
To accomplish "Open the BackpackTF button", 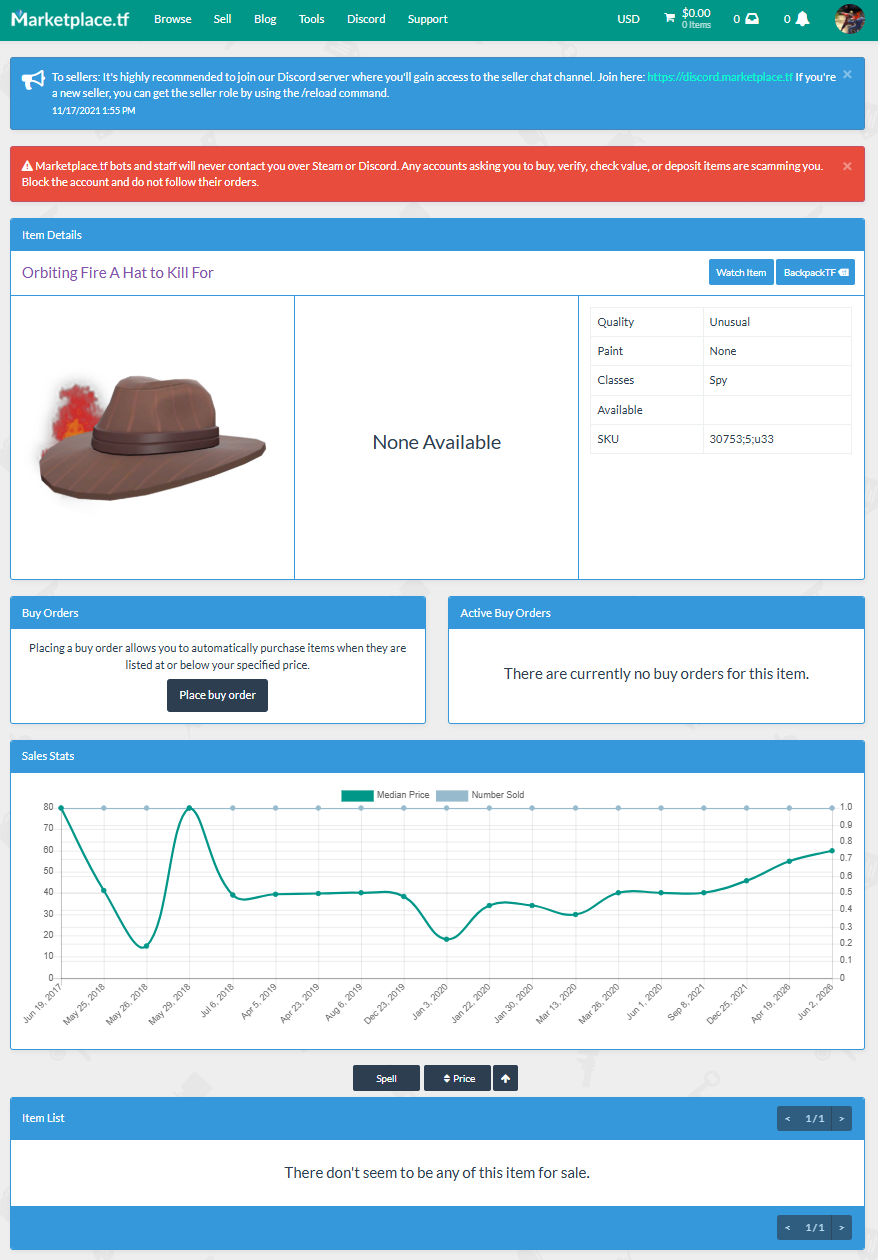I will tap(815, 272).
